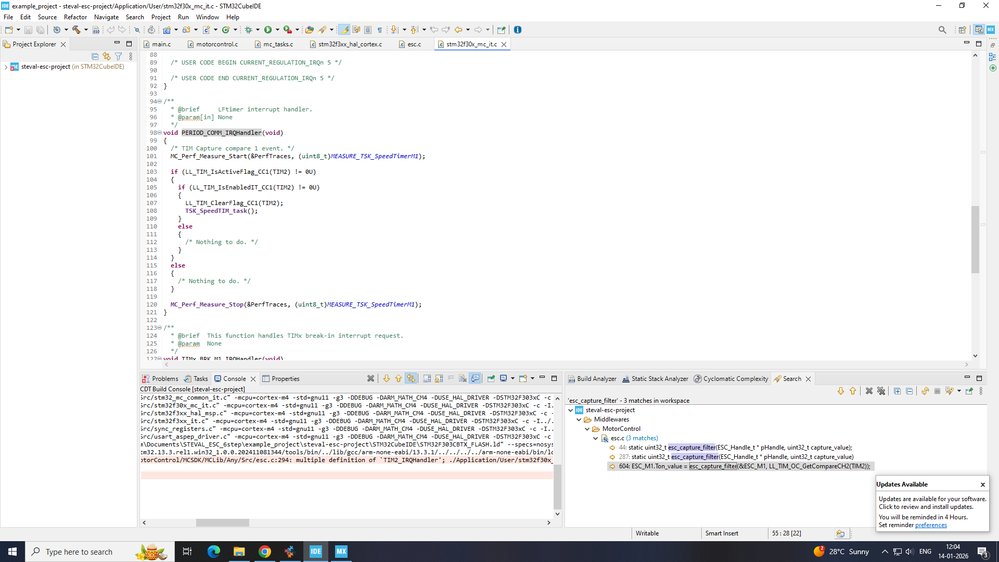The height and width of the screenshot is (562, 999).
Task: Open the Navigate menu
Action: click(106, 17)
